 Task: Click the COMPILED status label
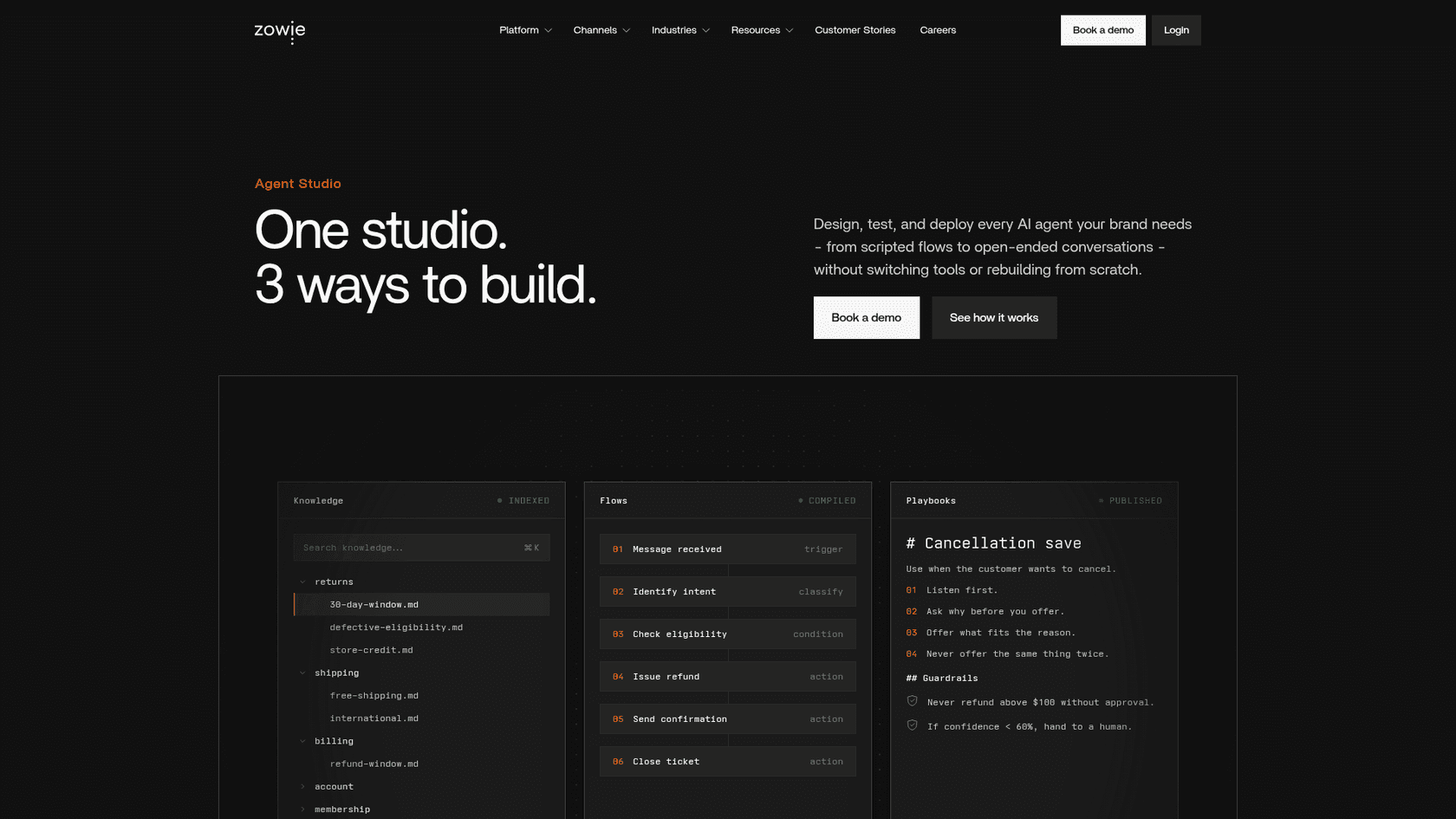pos(832,501)
